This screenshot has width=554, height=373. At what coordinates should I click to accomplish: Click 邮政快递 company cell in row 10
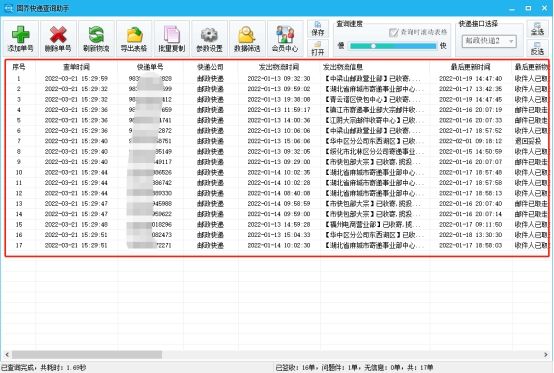[x=211, y=172]
